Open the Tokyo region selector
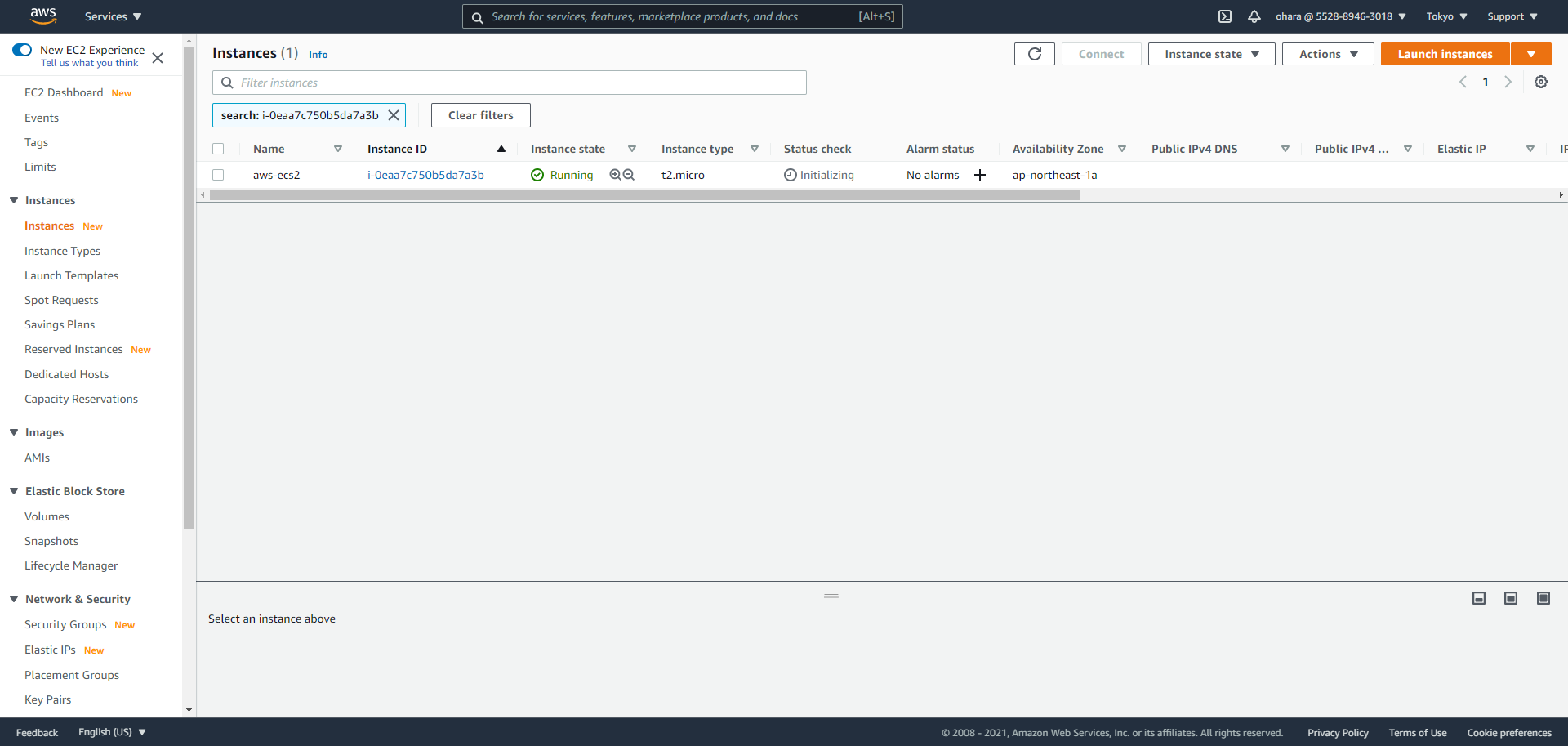 pyautogui.click(x=1446, y=16)
